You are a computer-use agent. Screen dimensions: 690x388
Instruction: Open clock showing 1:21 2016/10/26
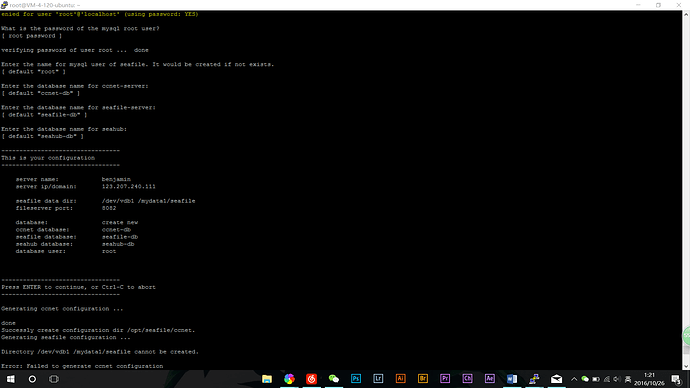click(x=649, y=379)
